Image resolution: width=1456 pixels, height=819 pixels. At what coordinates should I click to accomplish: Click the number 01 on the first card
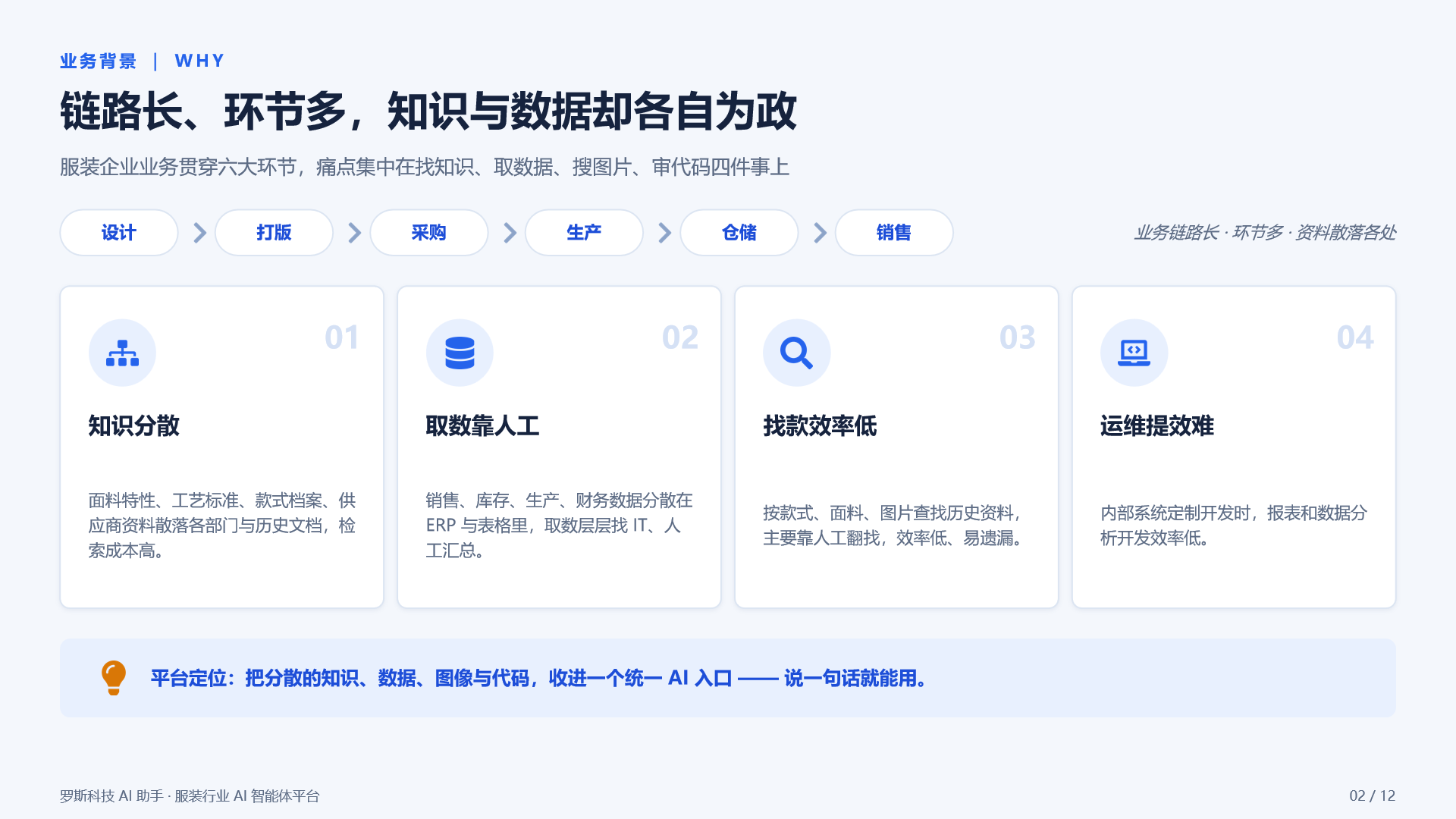pos(342,337)
